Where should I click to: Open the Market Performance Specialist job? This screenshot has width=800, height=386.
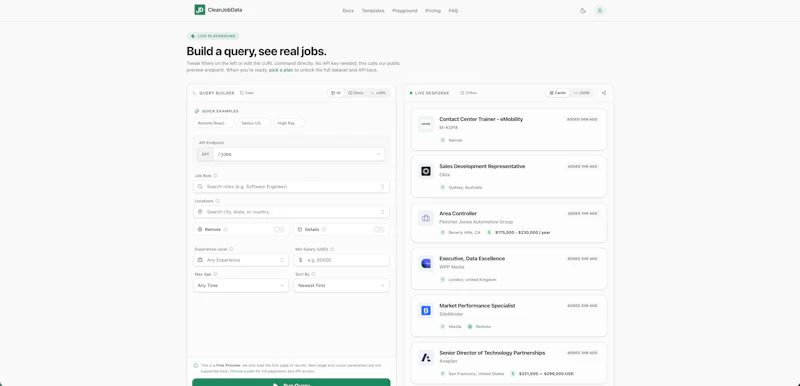coord(477,305)
